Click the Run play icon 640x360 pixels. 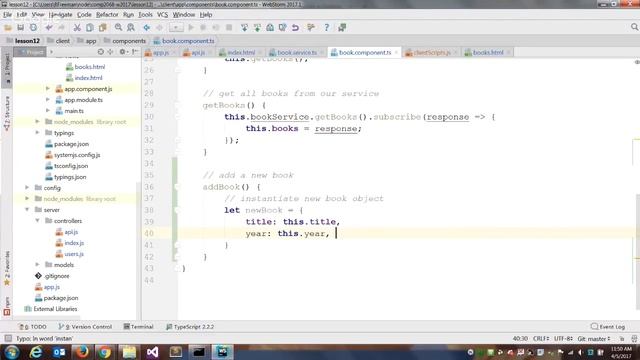coord(191,27)
